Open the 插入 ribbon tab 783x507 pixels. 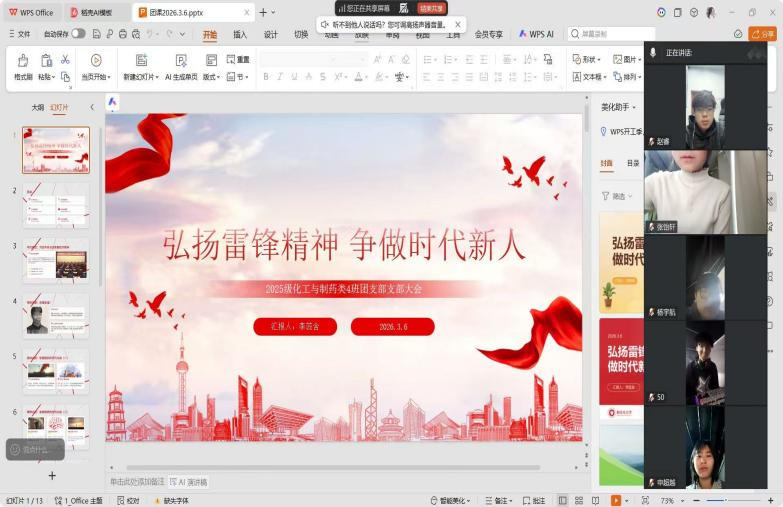point(240,34)
